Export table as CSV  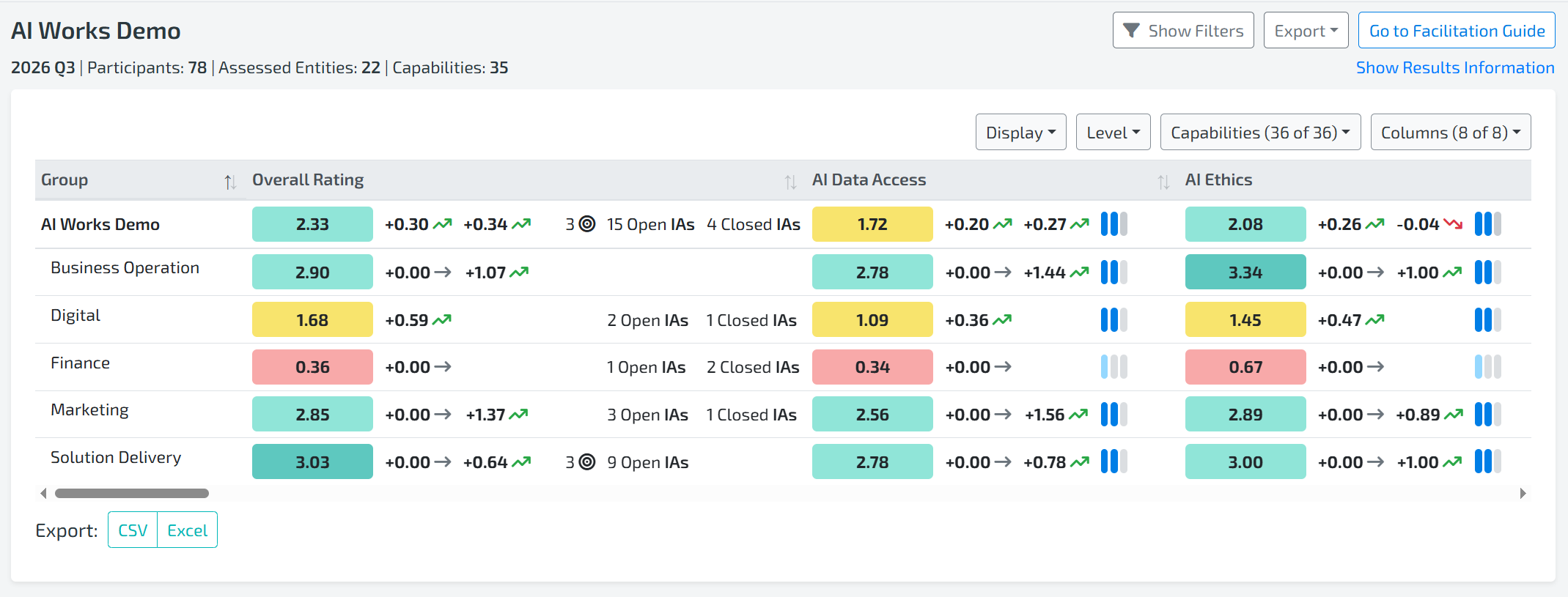133,530
